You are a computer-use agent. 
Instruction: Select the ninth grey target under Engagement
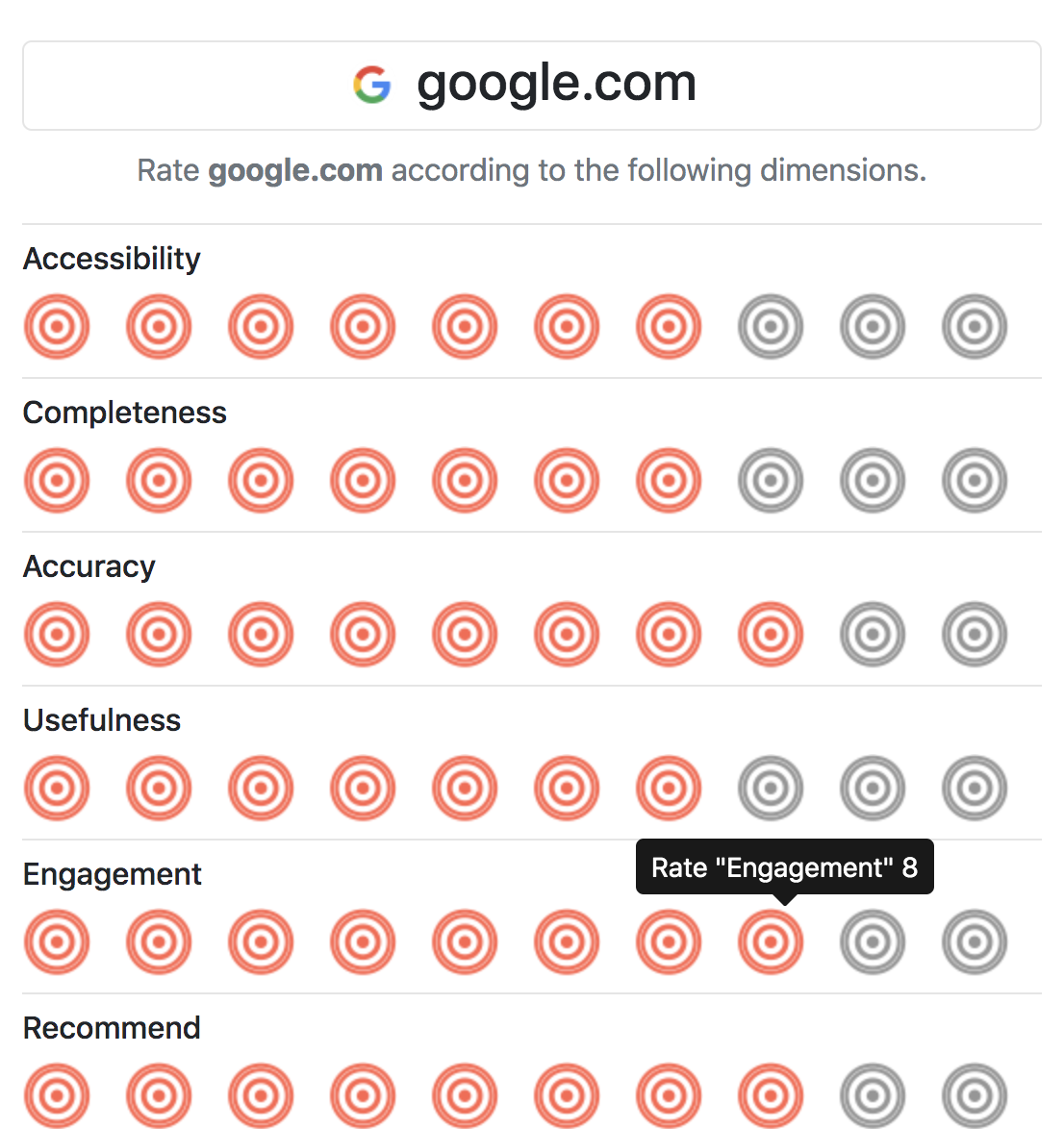click(873, 942)
